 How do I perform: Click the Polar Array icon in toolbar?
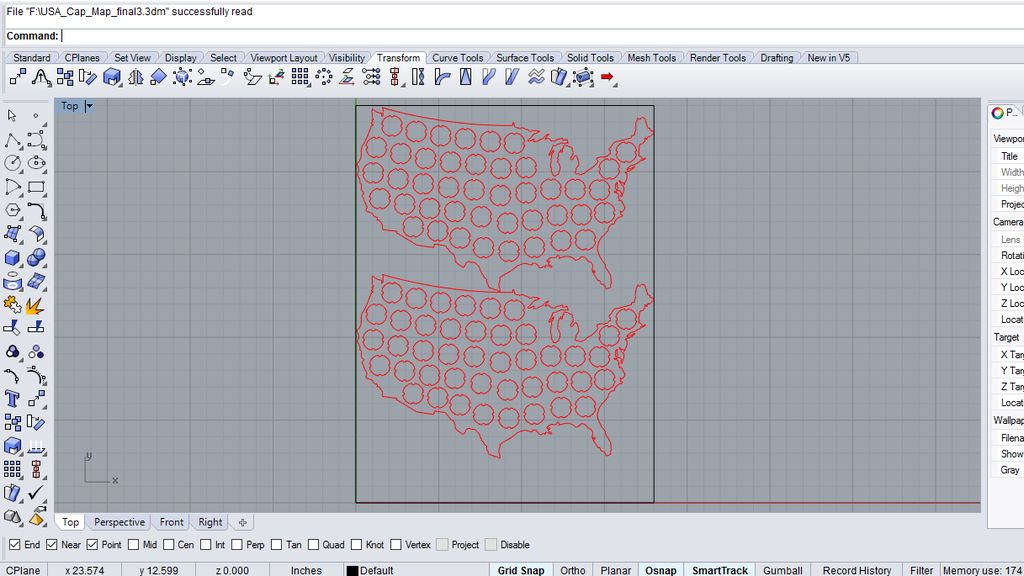coord(323,77)
